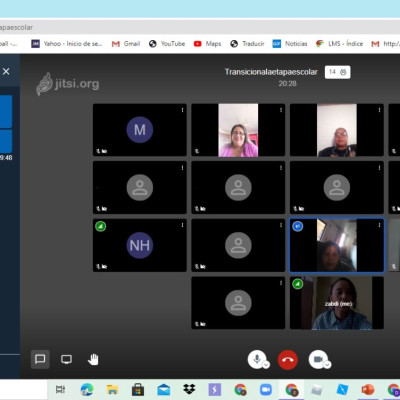Open the Gmail bookmark
400x400 pixels.
[x=126, y=44]
